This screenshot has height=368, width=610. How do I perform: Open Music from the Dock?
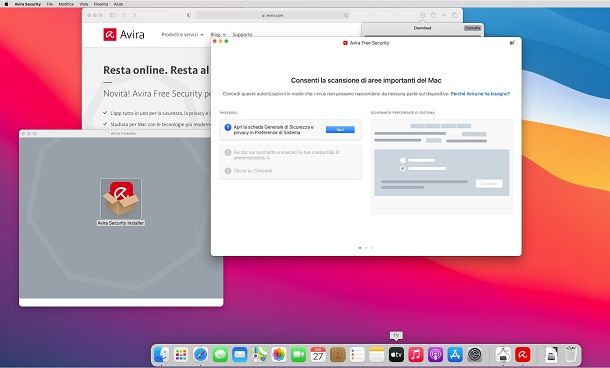(x=415, y=354)
